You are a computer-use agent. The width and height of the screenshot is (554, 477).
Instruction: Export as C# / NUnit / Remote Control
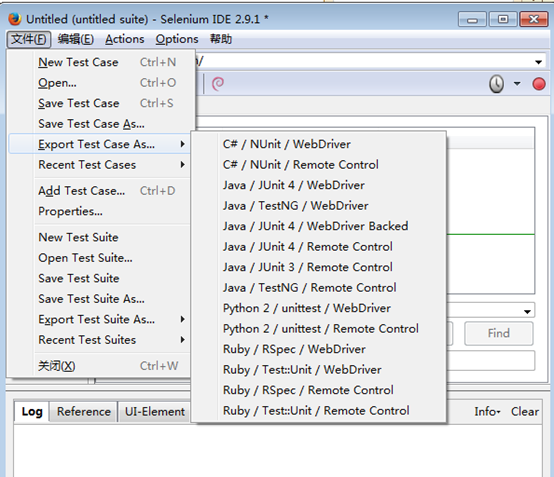click(x=319, y=165)
